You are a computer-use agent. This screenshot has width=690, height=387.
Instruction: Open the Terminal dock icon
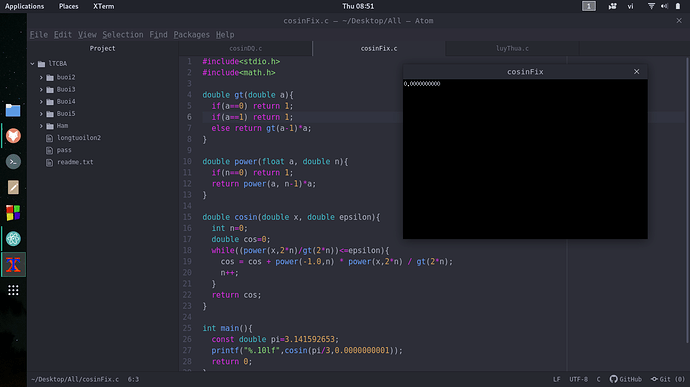(x=13, y=162)
